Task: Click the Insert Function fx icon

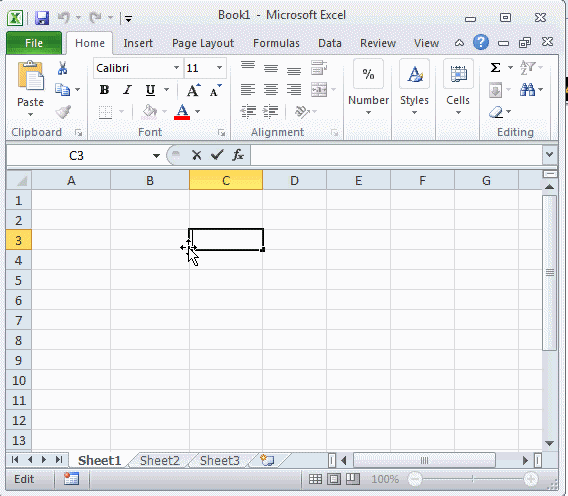Action: (238, 155)
